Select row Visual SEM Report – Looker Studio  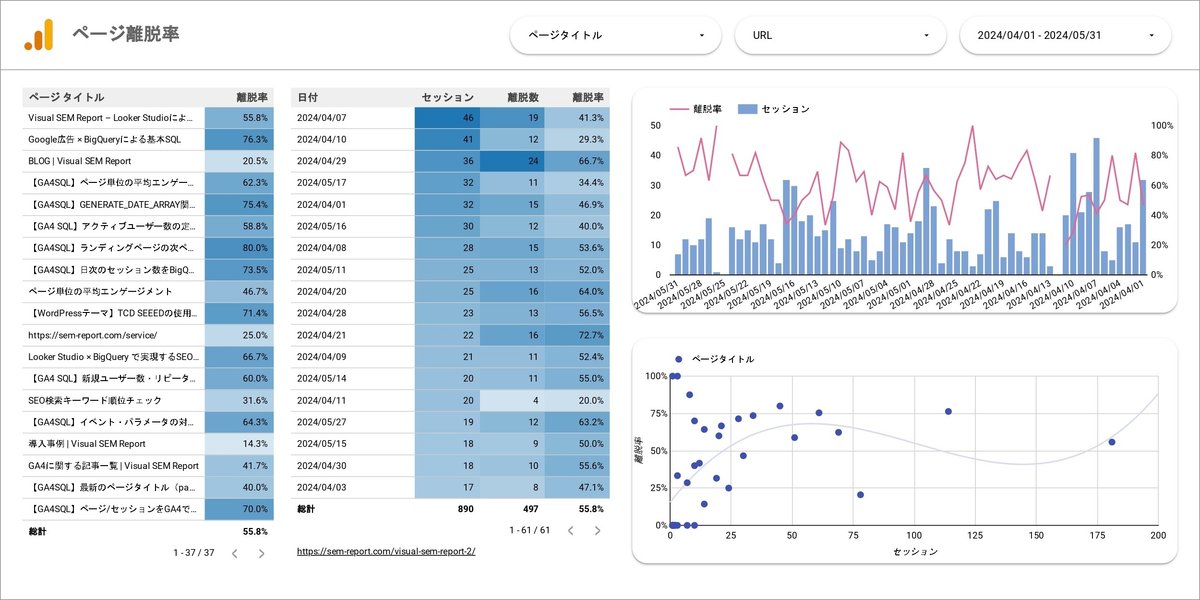coord(148,118)
